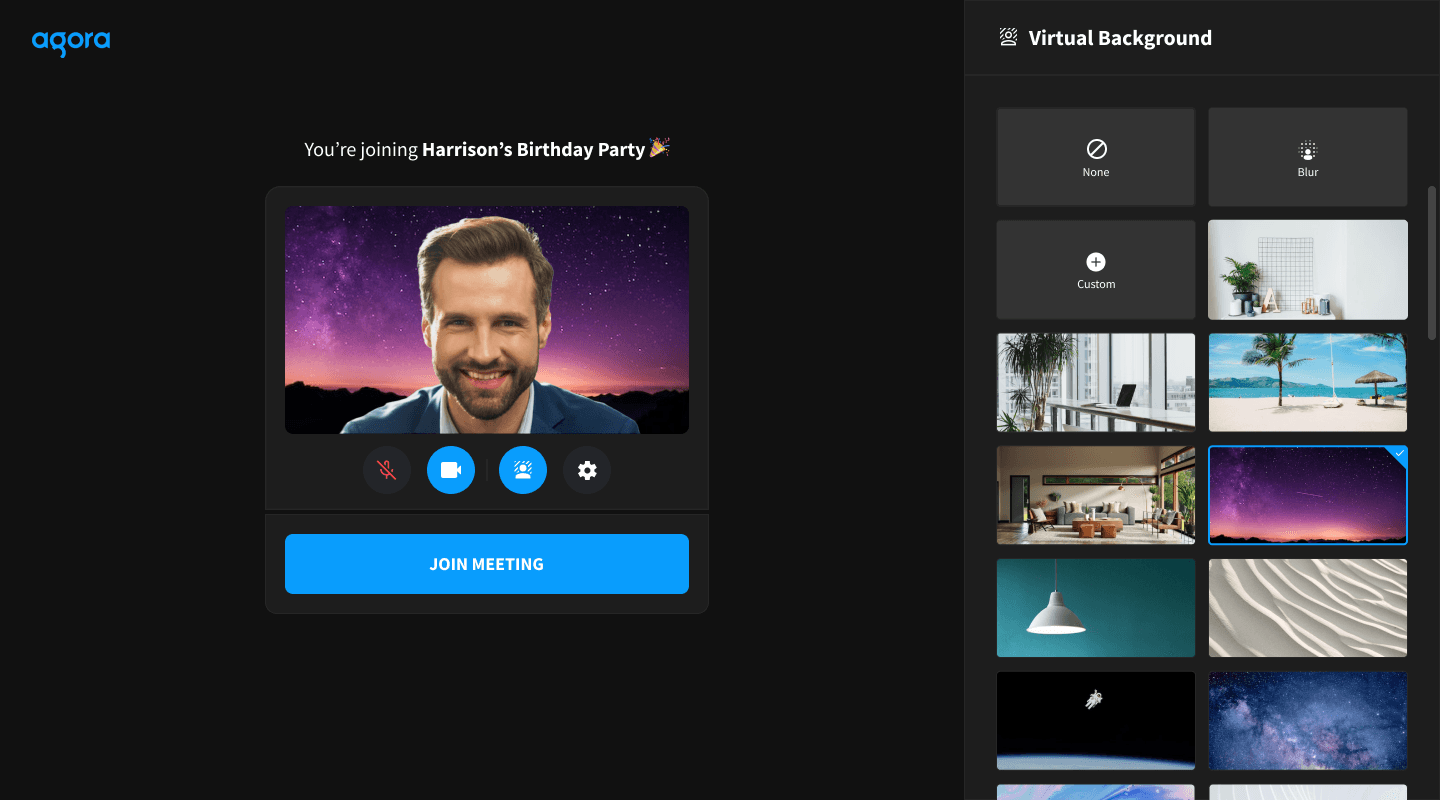Select the teal pendant lamp background

click(x=1095, y=608)
